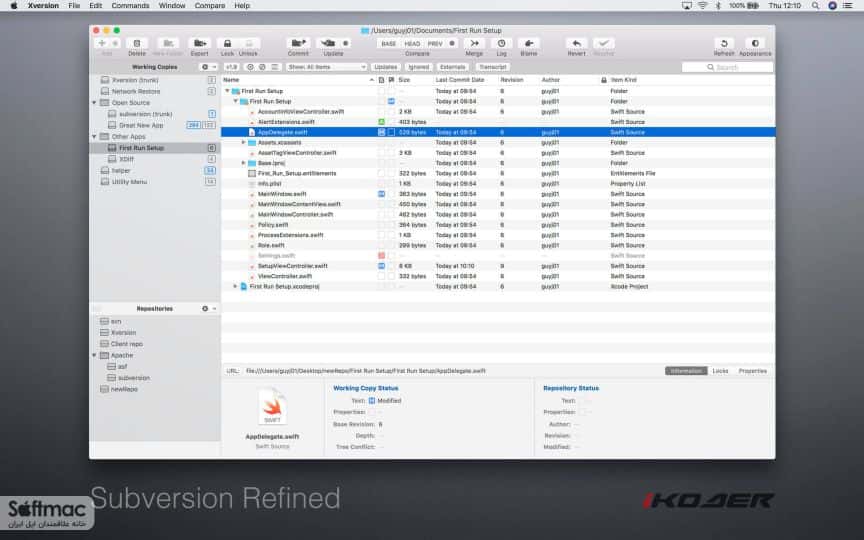Open the Compare menu
Screen dimensions: 864x540
point(210,6)
